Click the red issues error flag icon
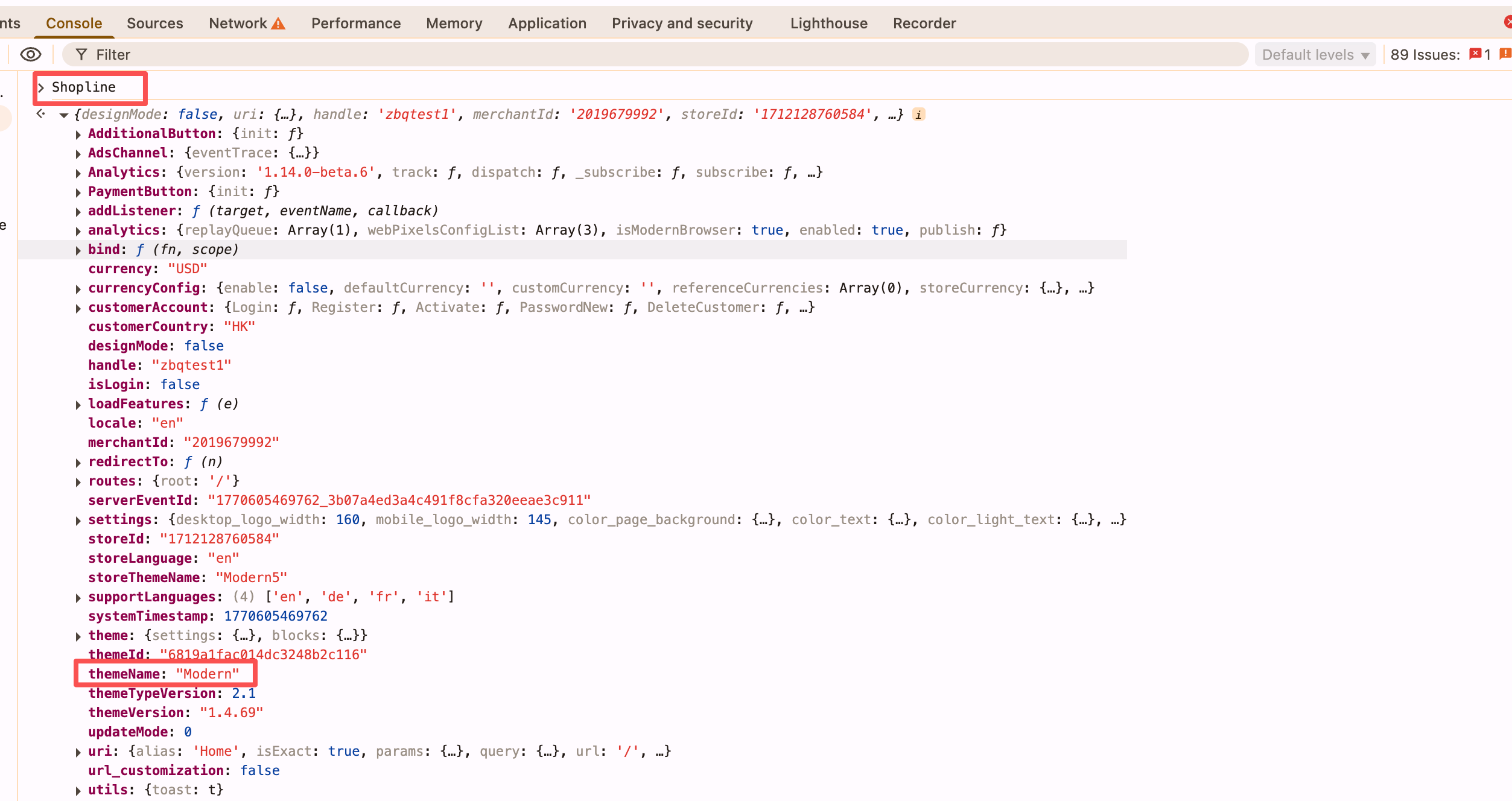This screenshot has height=801, width=1512. tap(1475, 54)
